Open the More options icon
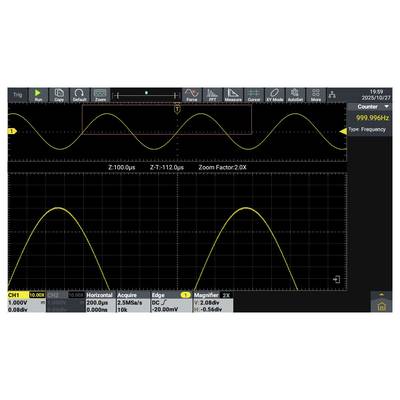The width and height of the screenshot is (400, 400). coord(316,95)
